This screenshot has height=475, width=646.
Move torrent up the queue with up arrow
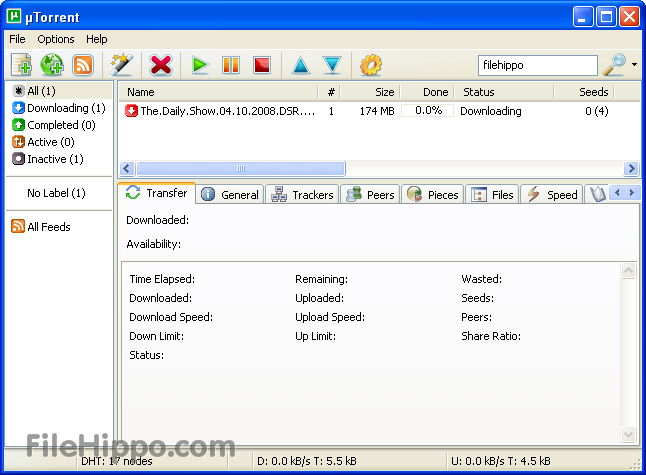(301, 65)
